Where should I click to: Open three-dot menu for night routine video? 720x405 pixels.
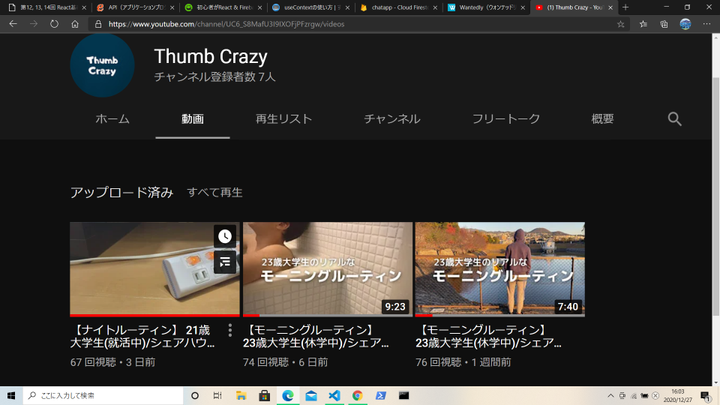(x=230, y=330)
